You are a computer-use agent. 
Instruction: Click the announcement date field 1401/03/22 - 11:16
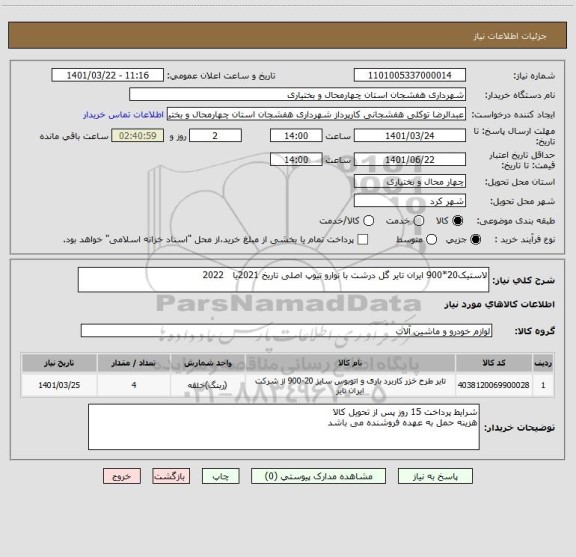(108, 75)
